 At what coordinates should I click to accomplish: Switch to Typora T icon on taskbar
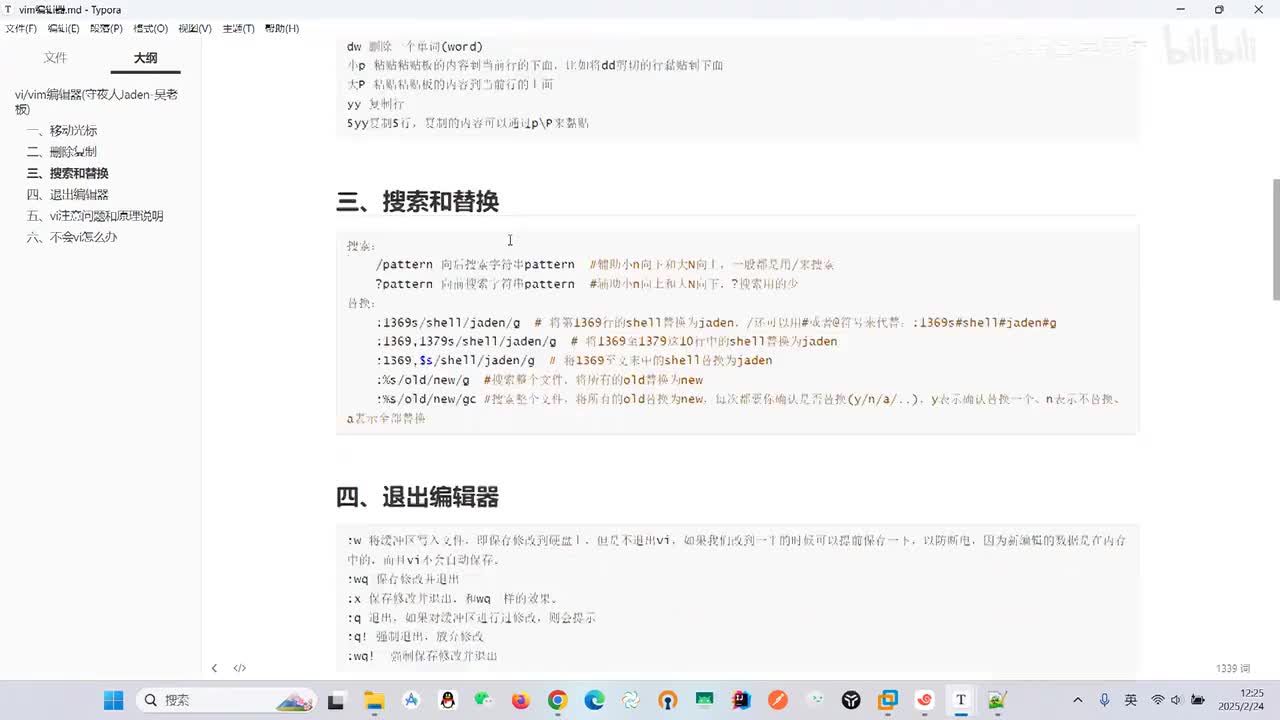[961, 700]
